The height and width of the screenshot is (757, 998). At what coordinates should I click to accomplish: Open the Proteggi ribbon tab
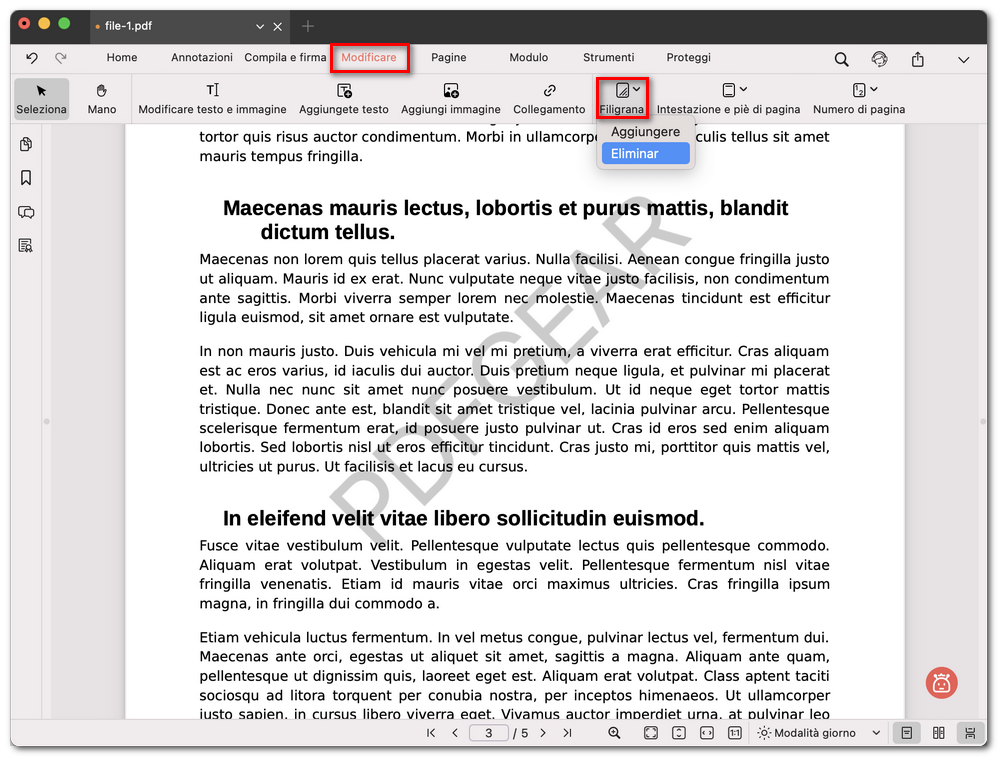click(688, 58)
